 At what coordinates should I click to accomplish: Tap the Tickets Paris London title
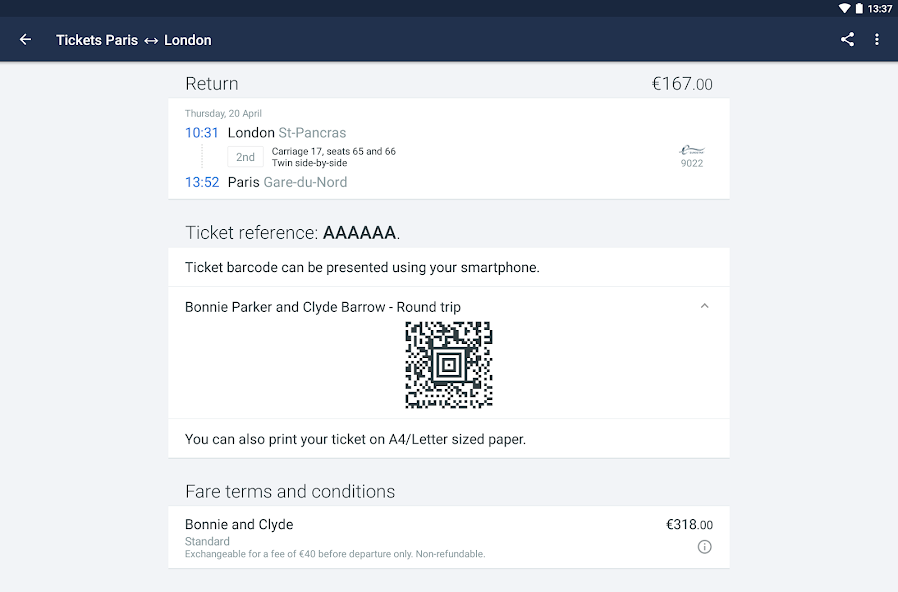point(134,40)
